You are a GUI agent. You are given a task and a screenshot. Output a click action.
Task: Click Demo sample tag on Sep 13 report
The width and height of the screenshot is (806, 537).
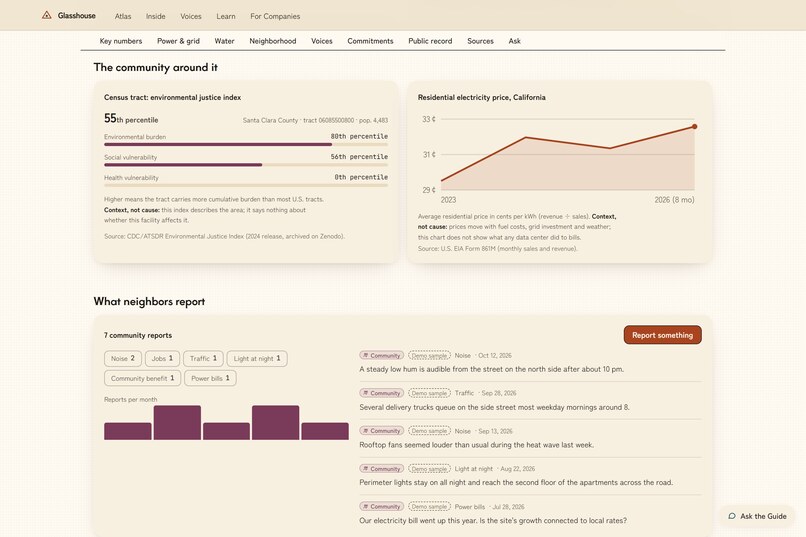tap(429, 431)
